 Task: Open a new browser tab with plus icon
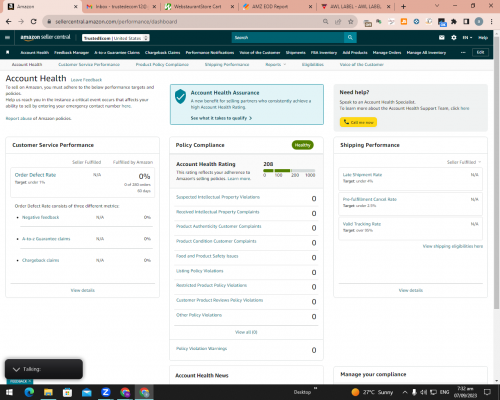403,6
